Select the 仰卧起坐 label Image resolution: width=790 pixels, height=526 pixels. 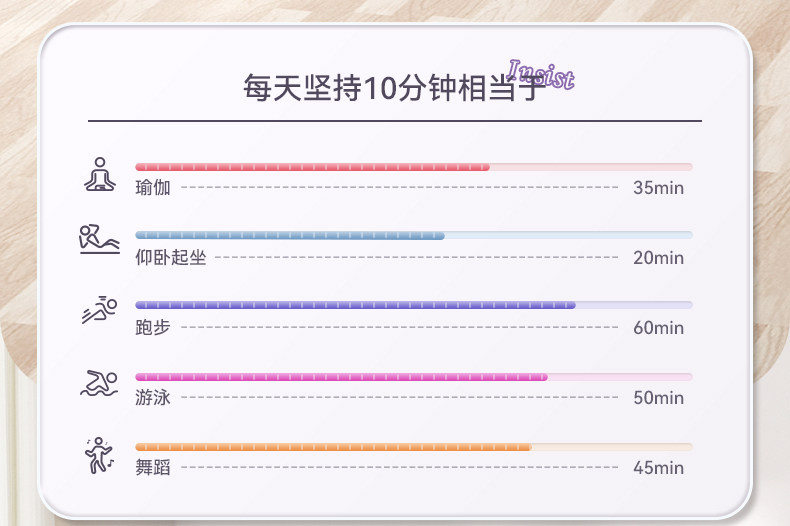tap(170, 257)
